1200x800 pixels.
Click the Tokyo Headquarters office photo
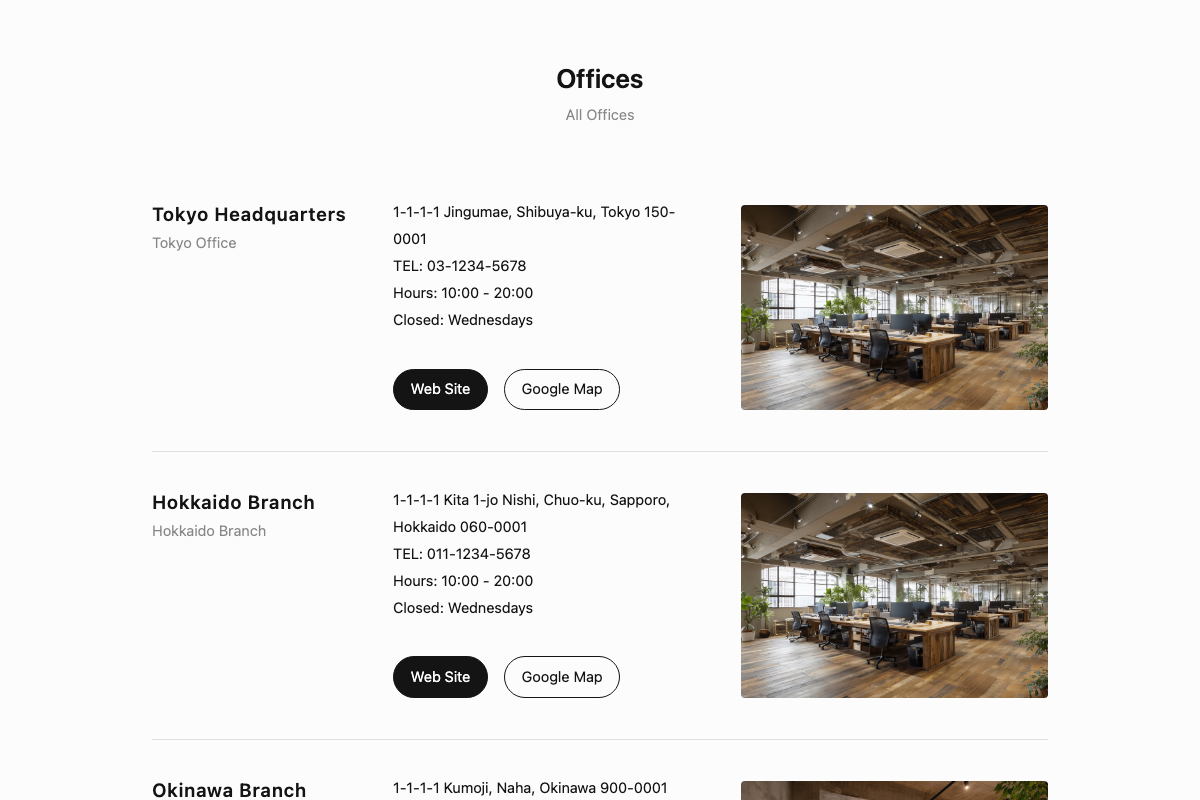[x=894, y=307]
